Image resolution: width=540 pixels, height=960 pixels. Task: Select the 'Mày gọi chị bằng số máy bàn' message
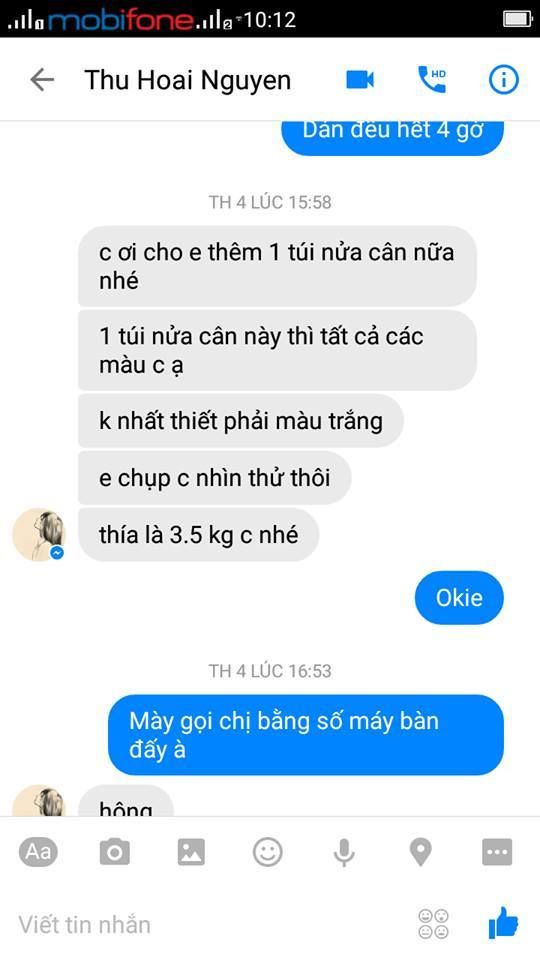pos(306,735)
